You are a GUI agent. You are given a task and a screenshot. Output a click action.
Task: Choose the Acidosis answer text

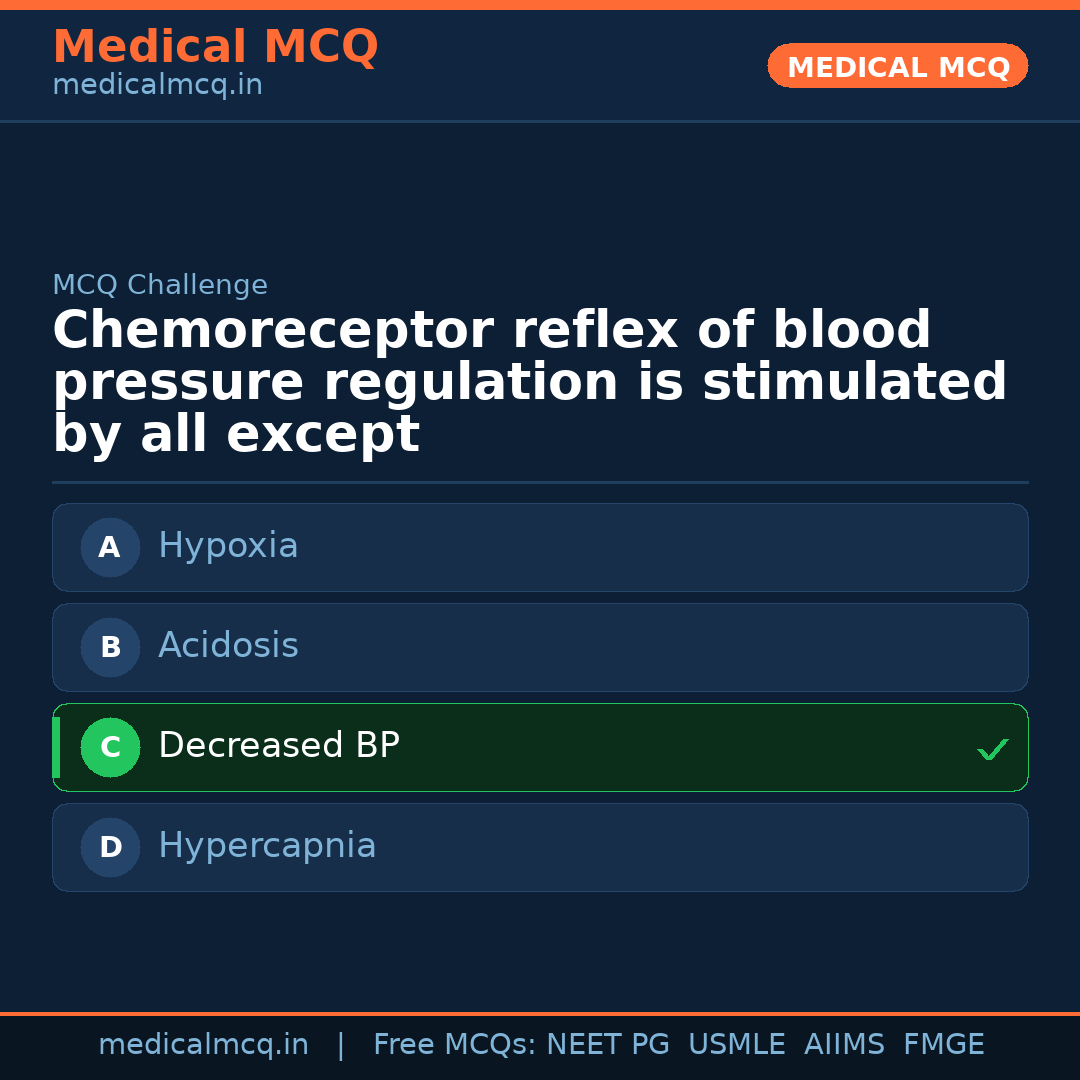(x=228, y=646)
